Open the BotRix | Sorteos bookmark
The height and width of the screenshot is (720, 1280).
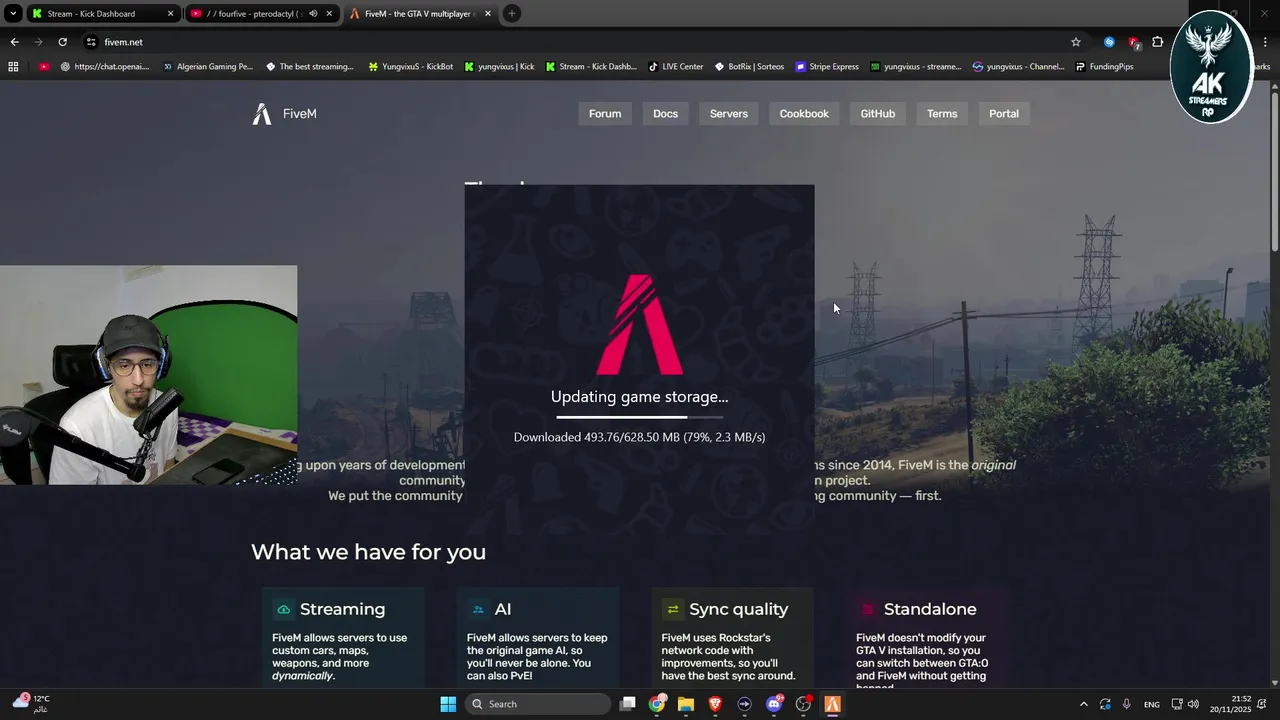click(749, 67)
